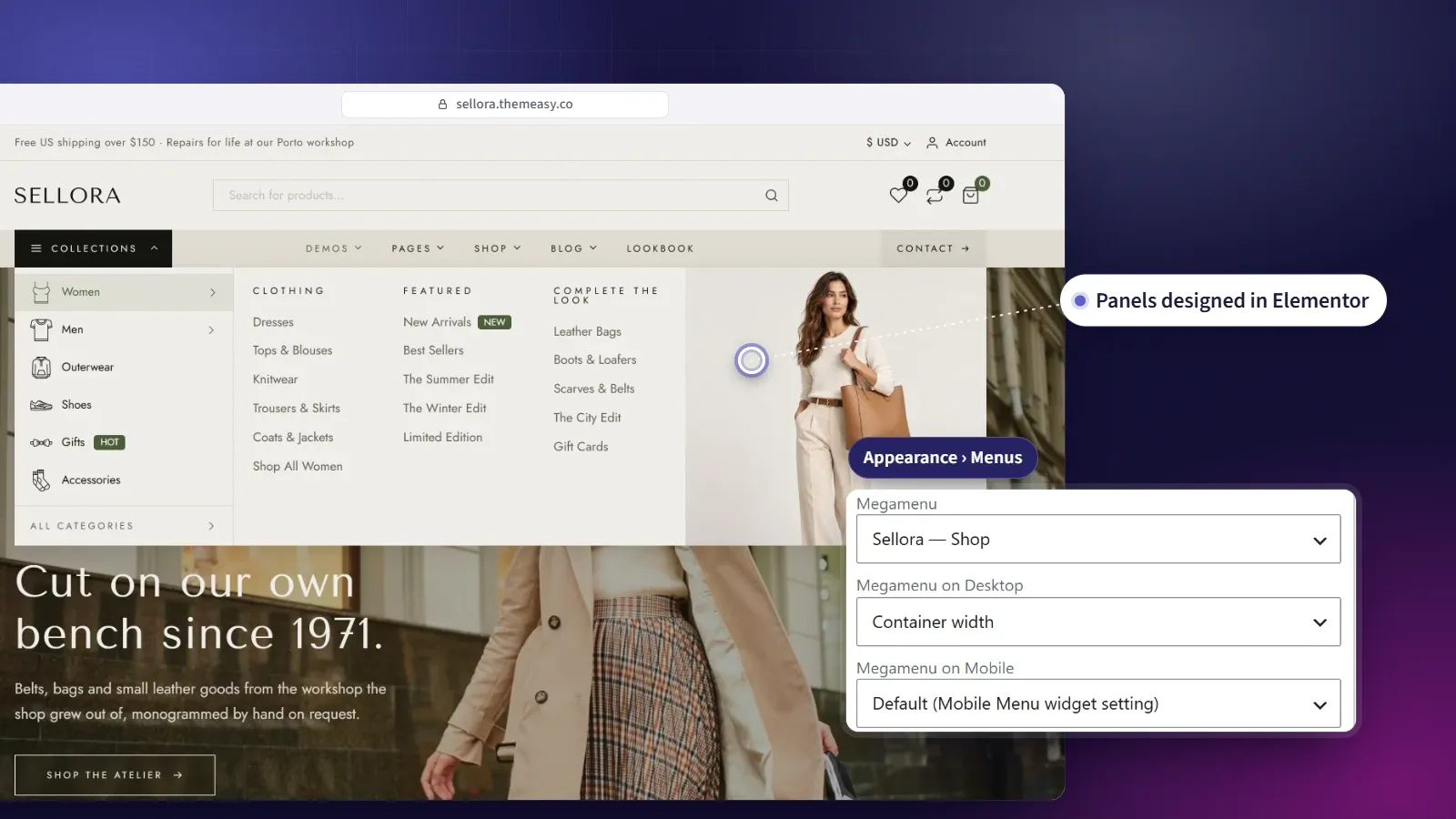Click the Accessories sock icon
Image resolution: width=1456 pixels, height=819 pixels.
41,480
